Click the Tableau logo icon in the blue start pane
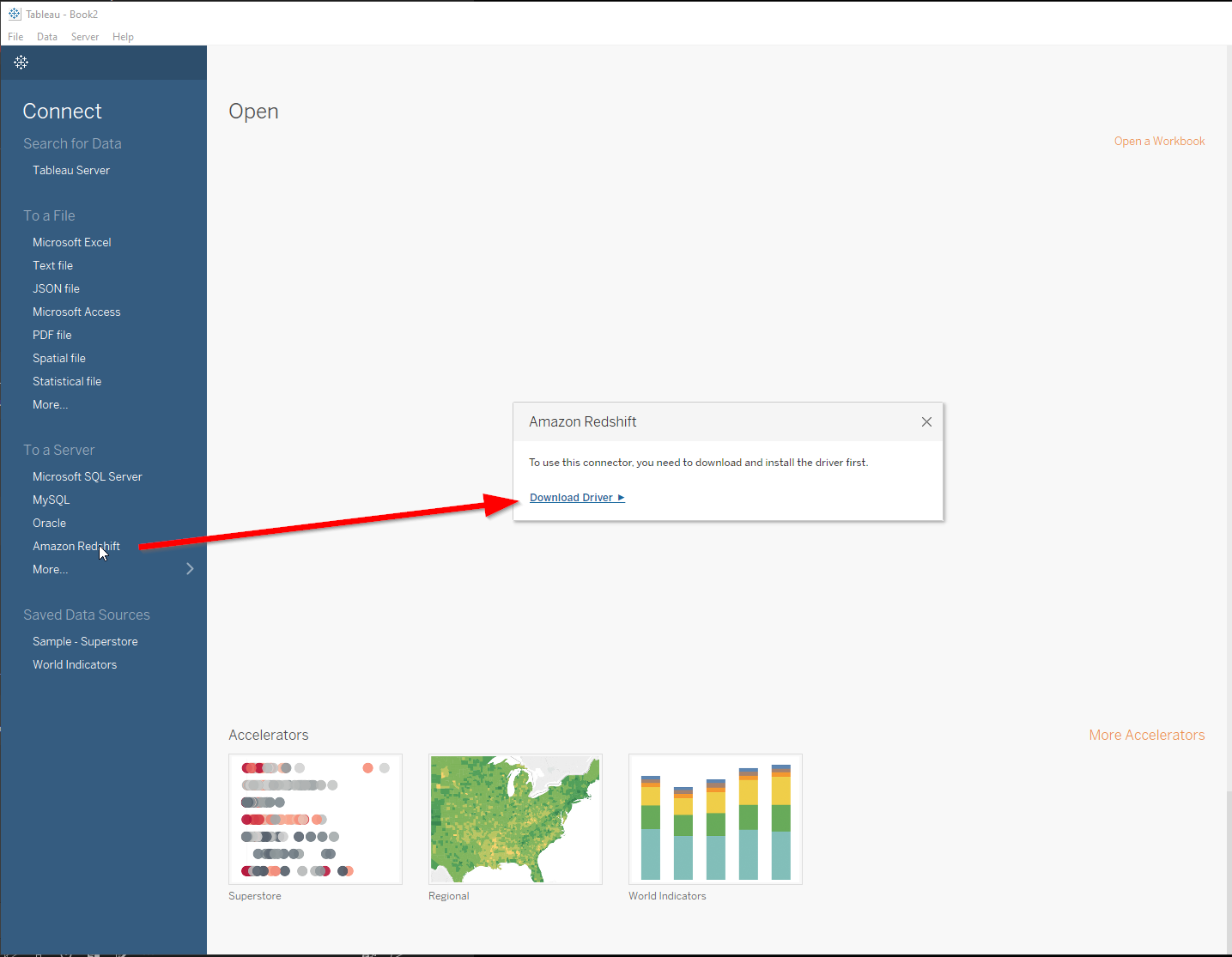Screen dimensions: 1232x957 (x=21, y=63)
